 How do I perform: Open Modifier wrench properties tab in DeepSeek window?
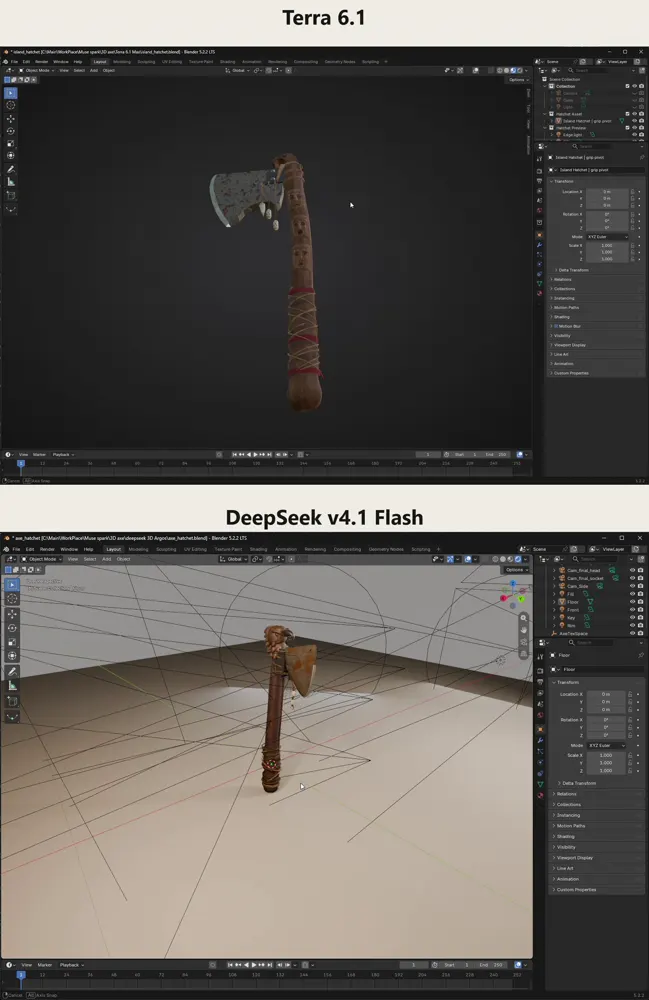[541, 740]
